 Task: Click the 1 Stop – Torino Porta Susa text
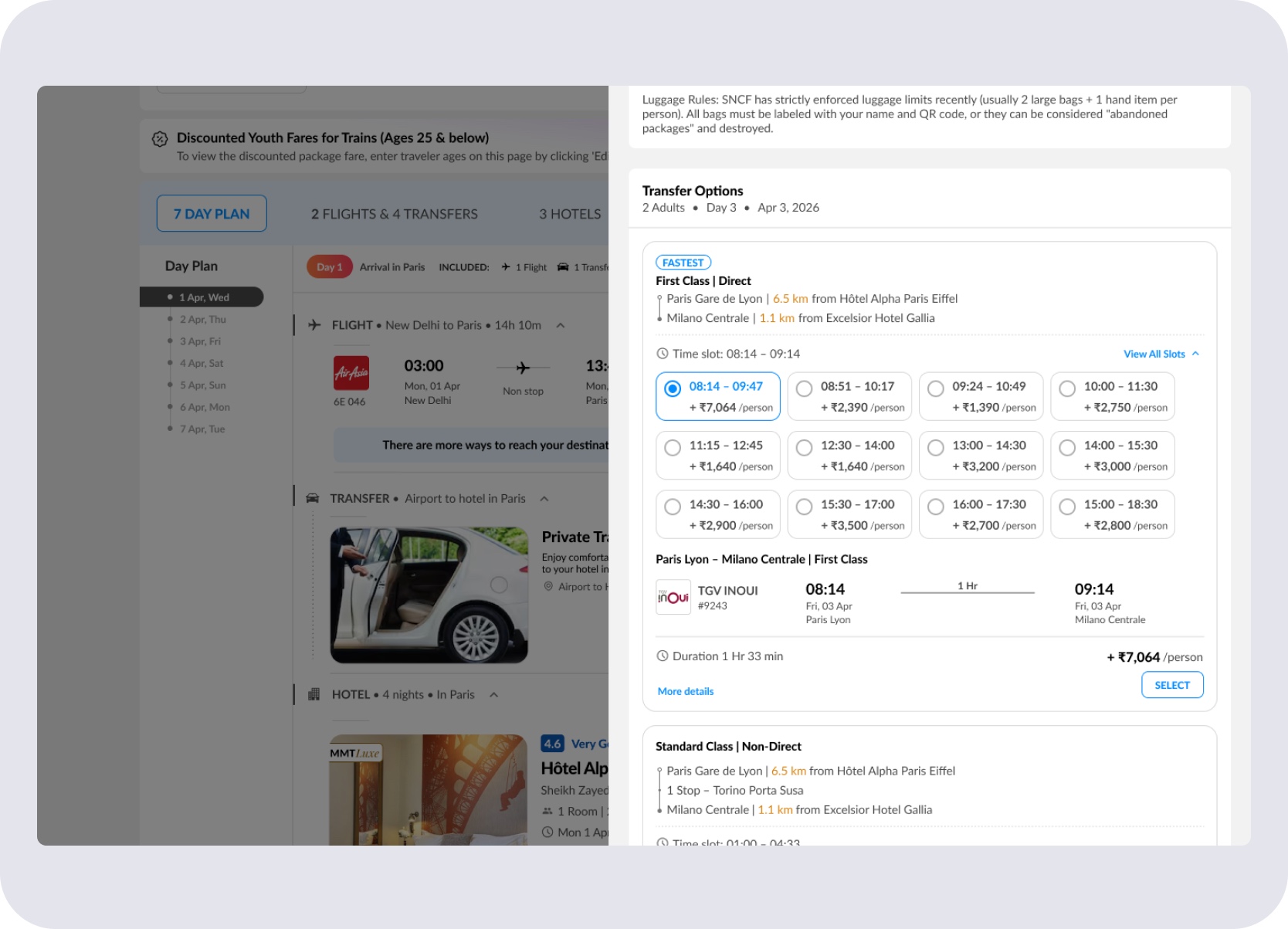[735, 791]
